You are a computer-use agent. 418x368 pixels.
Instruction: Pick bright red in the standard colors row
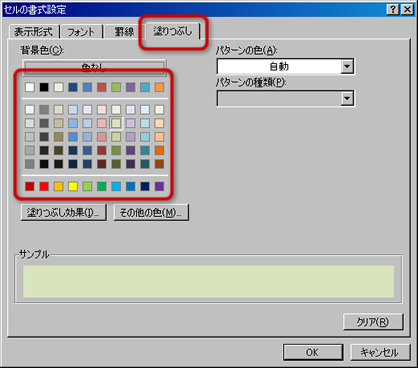44,186
